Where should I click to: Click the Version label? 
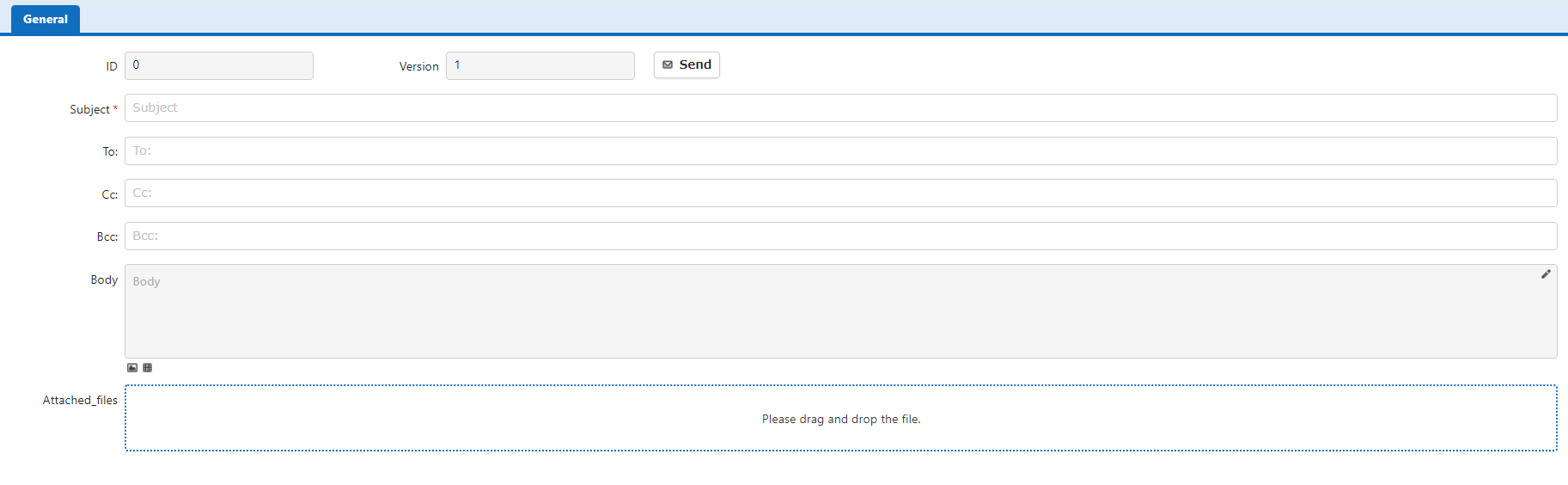click(x=419, y=67)
